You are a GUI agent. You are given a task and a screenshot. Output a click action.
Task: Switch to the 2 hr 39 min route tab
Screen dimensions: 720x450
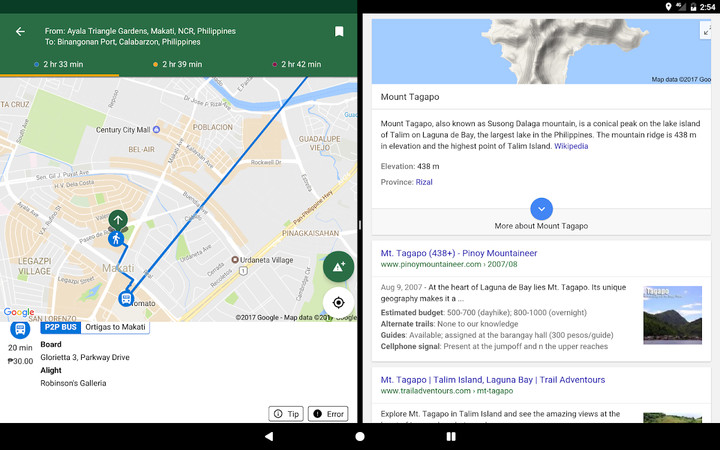tap(178, 64)
